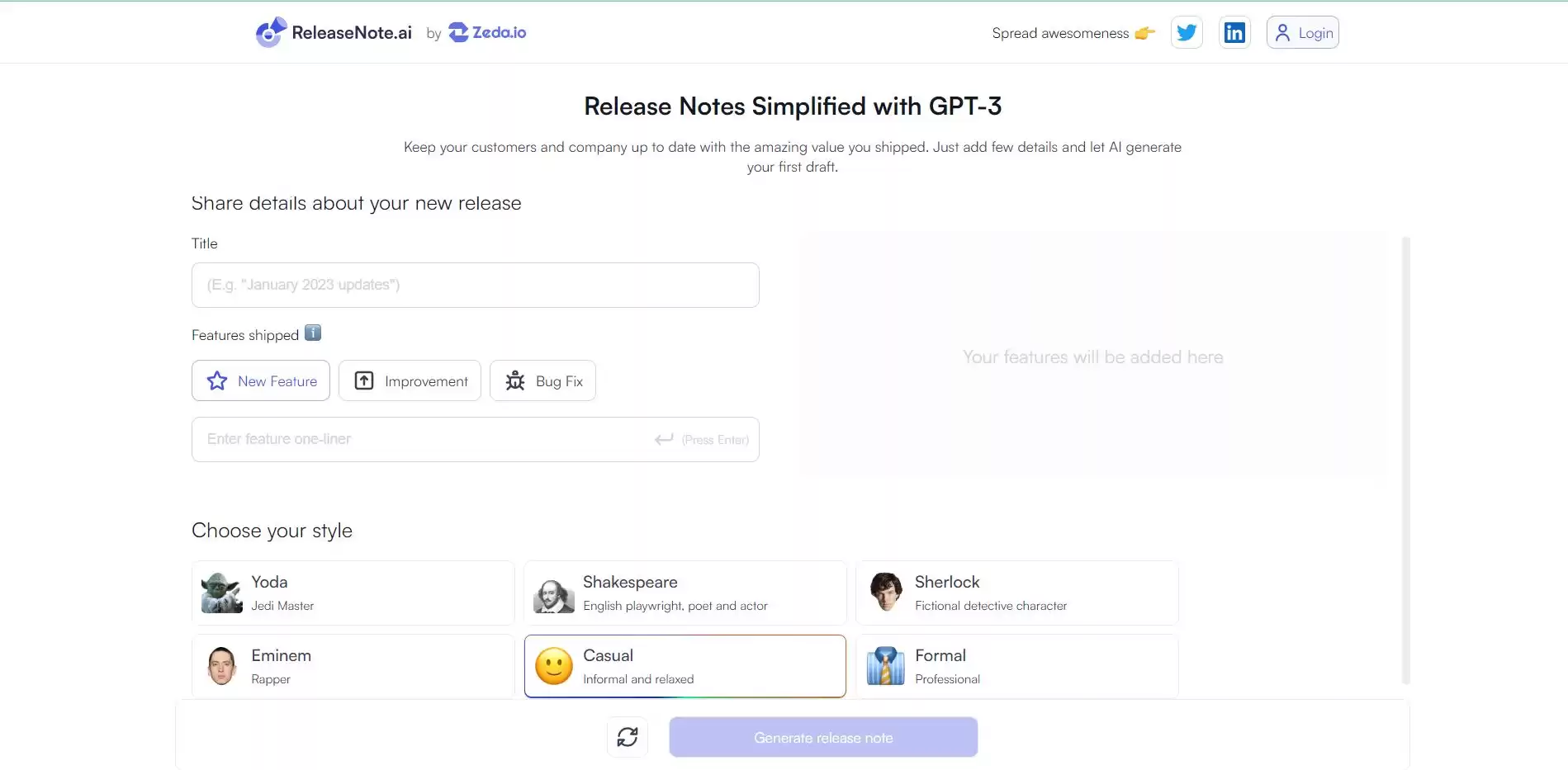This screenshot has width=1568, height=770.
Task: Click the Twitter bird icon in the header
Action: click(x=1187, y=32)
